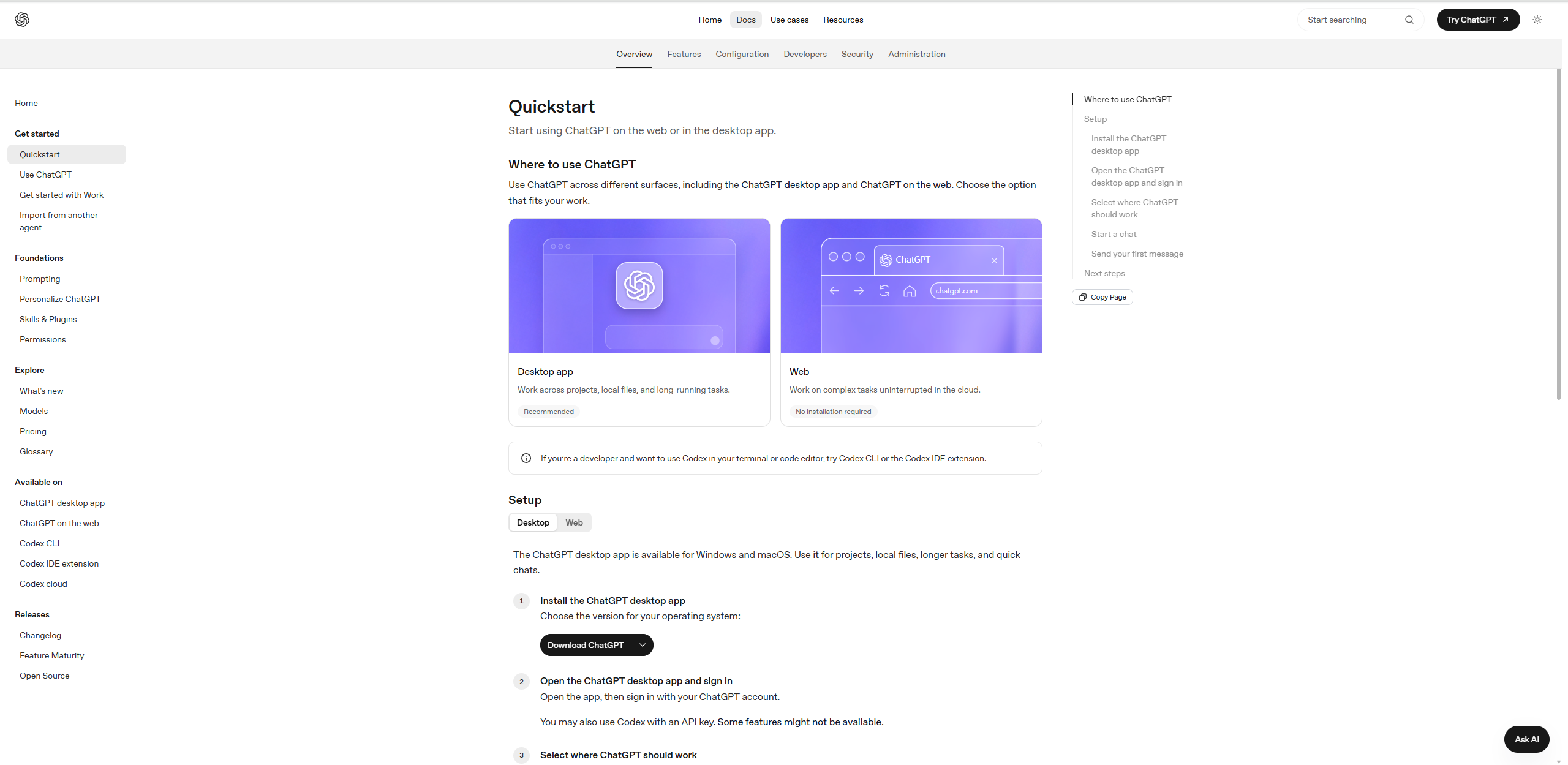Screen dimensions: 1568x765
Task: Follow Some features might not be available link
Action: (799, 722)
